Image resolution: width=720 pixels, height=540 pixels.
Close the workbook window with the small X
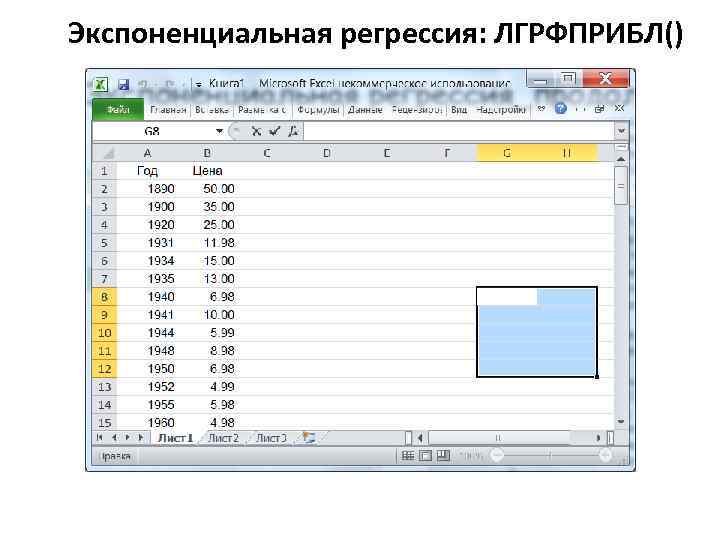[619, 109]
